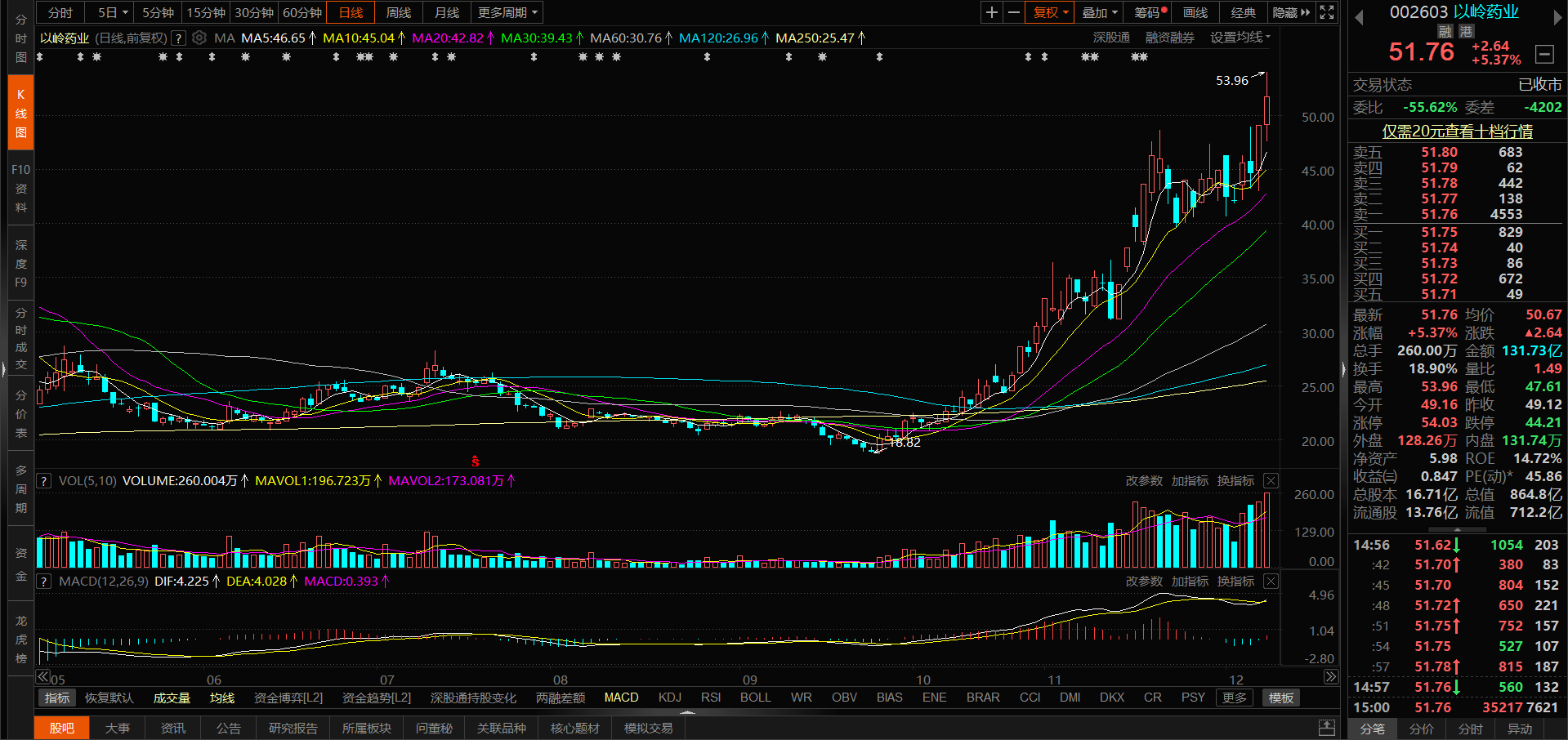The image size is (1568, 740).
Task: Click 恢复默认 to restore default indicators
Action: pos(109,698)
